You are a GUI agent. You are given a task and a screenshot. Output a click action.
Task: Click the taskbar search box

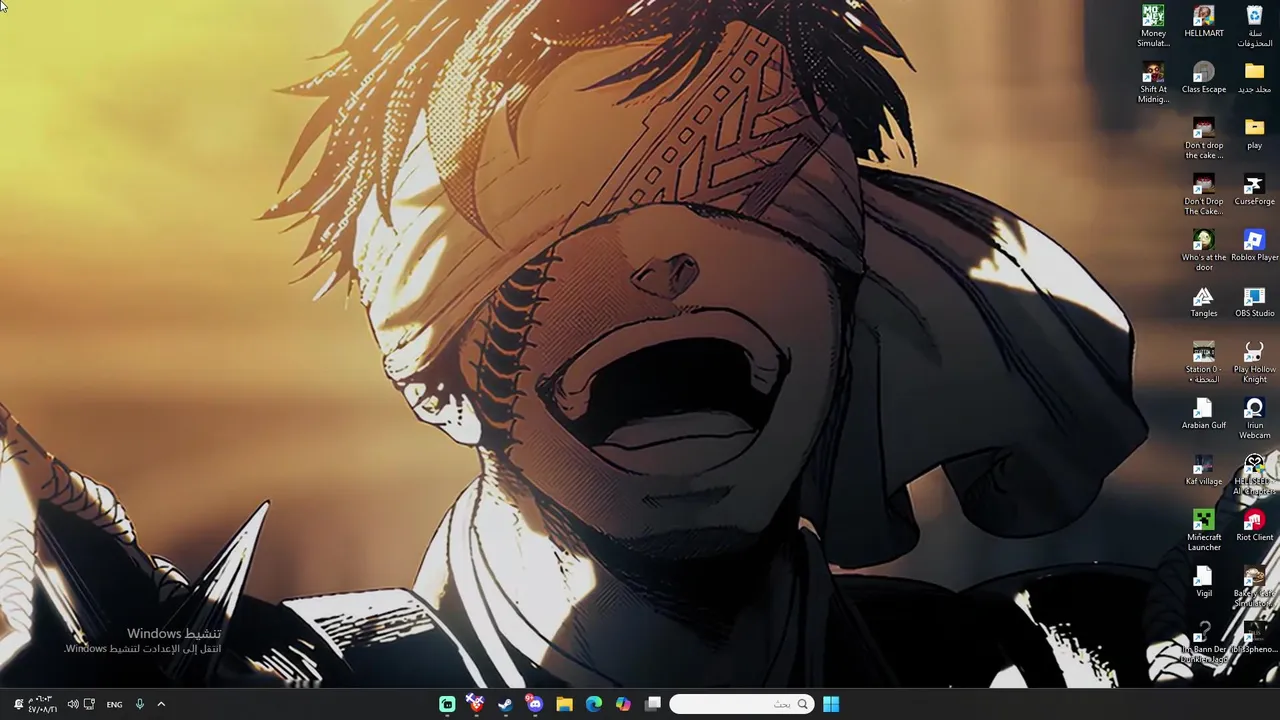tap(740, 704)
